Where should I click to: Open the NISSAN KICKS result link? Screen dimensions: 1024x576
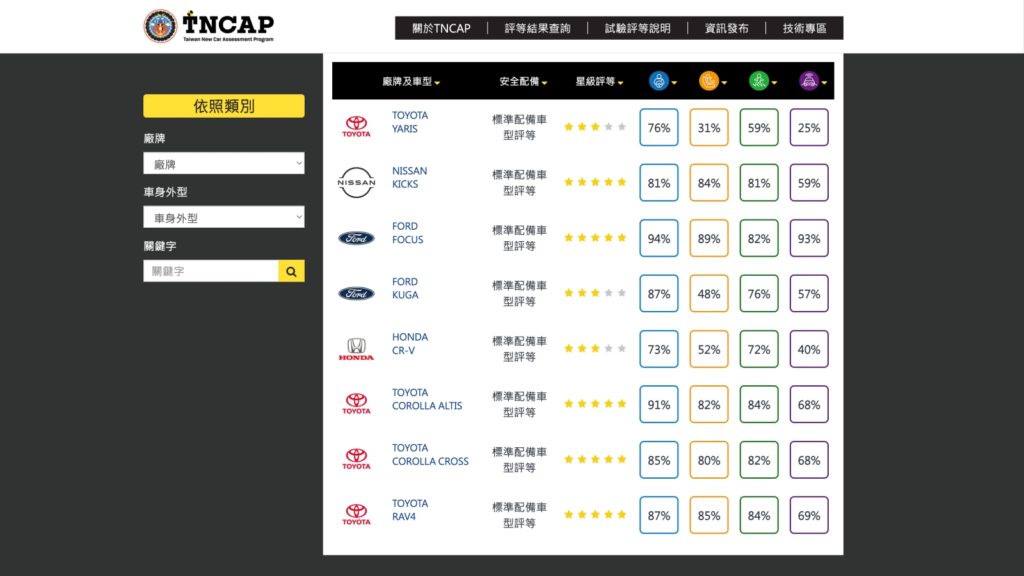click(x=409, y=178)
